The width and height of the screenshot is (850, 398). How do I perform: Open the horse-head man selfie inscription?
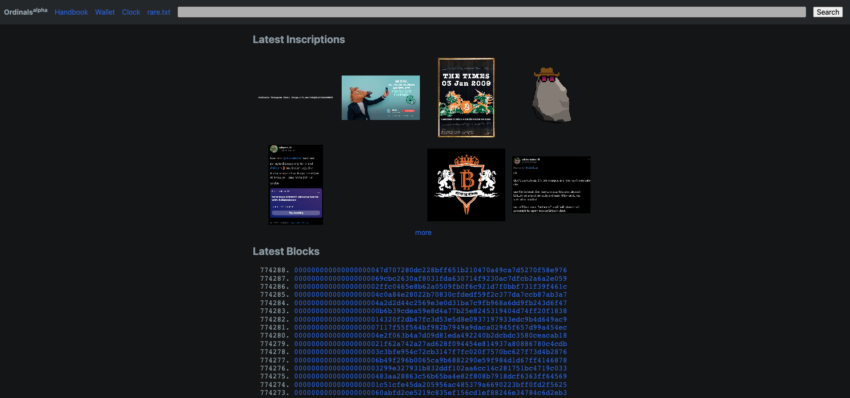click(381, 98)
